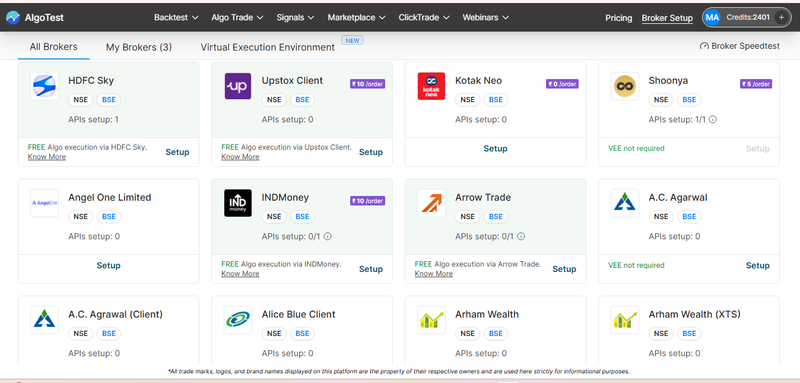The width and height of the screenshot is (800, 383).
Task: Click the A.C. Agarwal logo
Action: [x=624, y=203]
